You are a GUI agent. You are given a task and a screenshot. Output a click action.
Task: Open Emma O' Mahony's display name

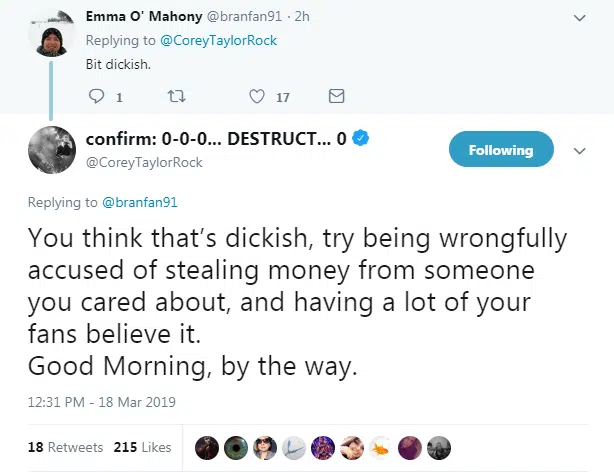click(145, 17)
